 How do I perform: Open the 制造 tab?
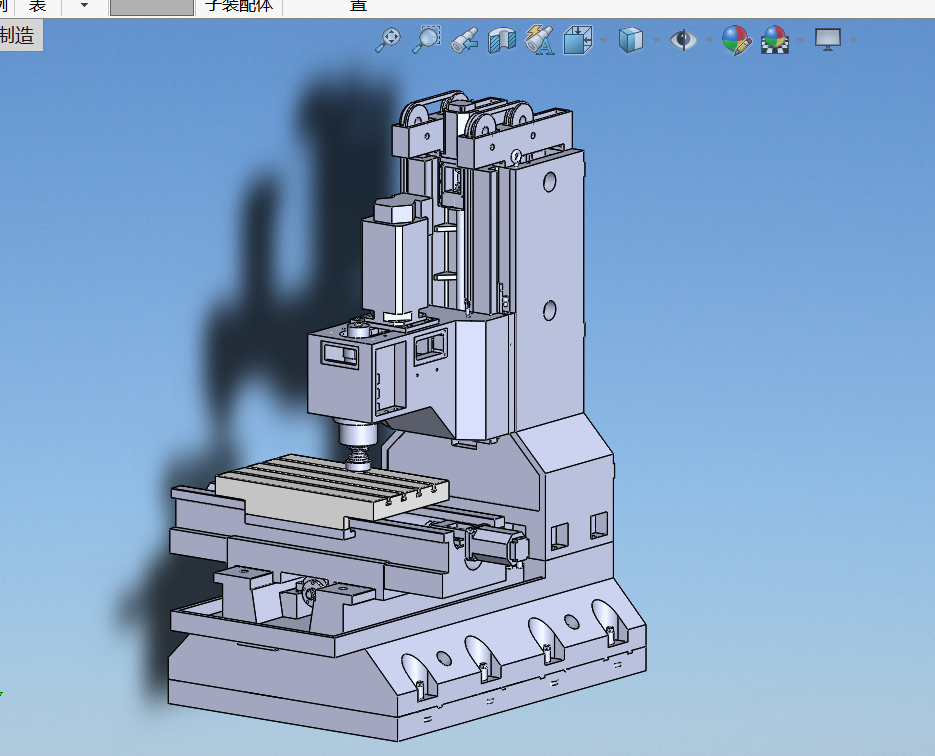click(20, 35)
